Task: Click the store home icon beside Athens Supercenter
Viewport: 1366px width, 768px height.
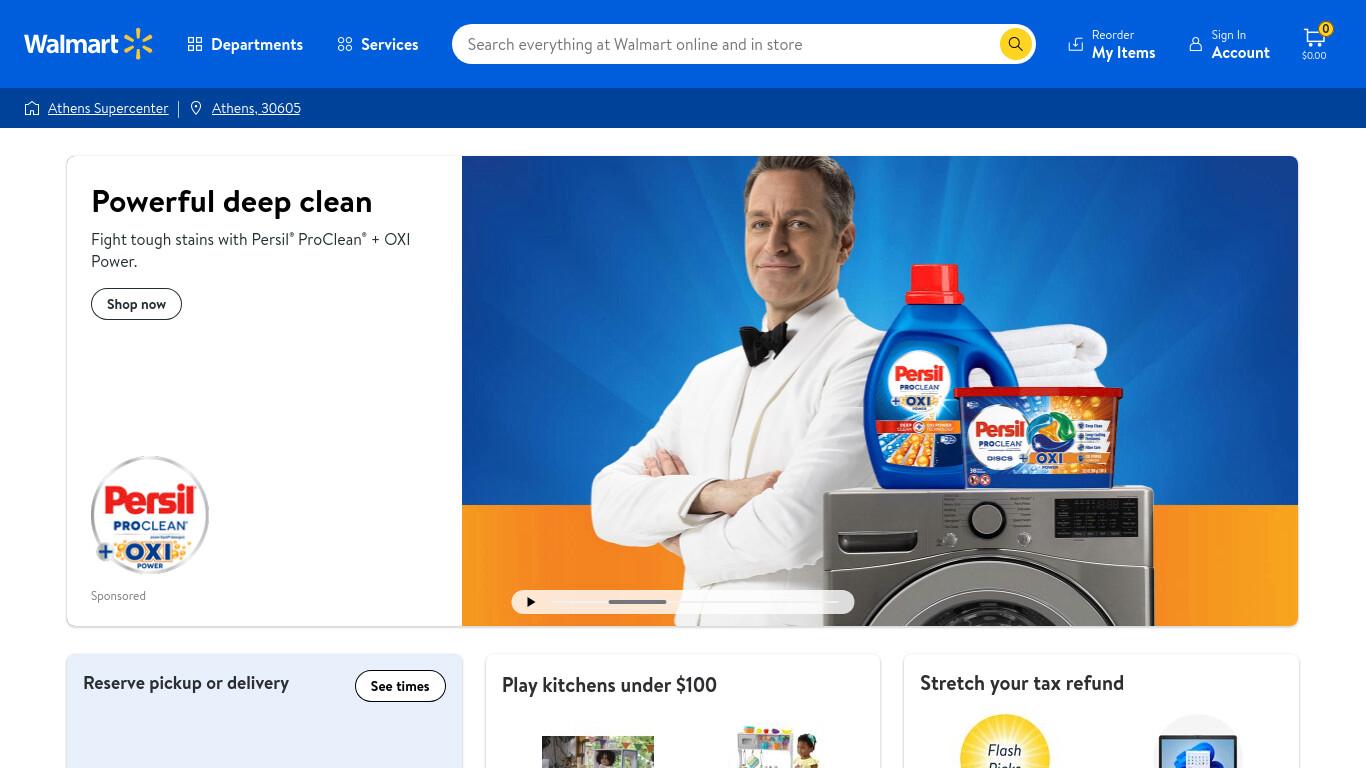Action: 32,108
